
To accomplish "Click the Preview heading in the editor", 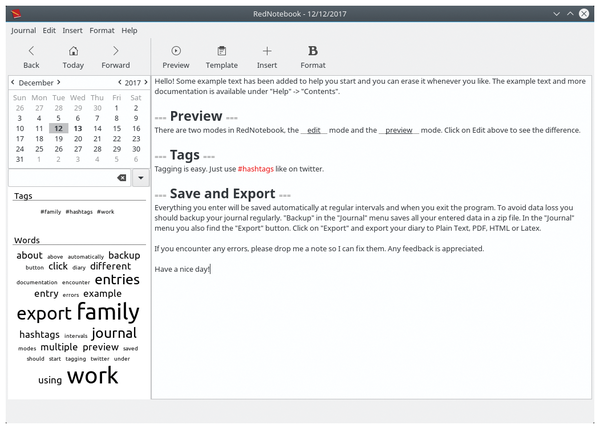I will pyautogui.click(x=196, y=116).
